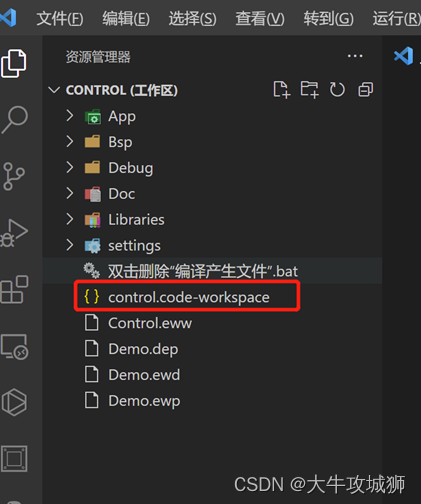Click the file icon beside Demo.ewd

pyautogui.click(x=91, y=374)
